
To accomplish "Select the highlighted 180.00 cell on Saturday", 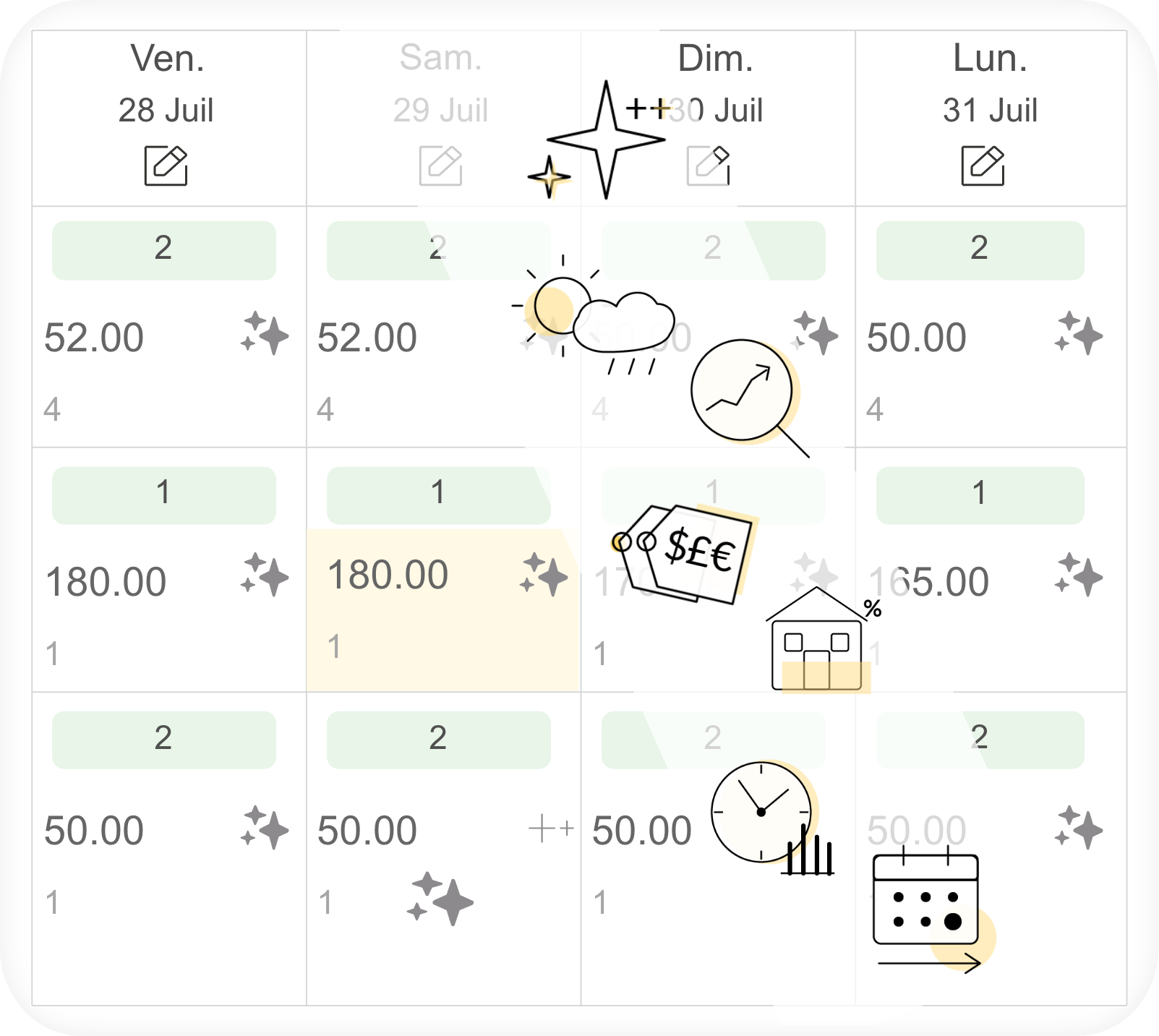I will [x=443, y=610].
